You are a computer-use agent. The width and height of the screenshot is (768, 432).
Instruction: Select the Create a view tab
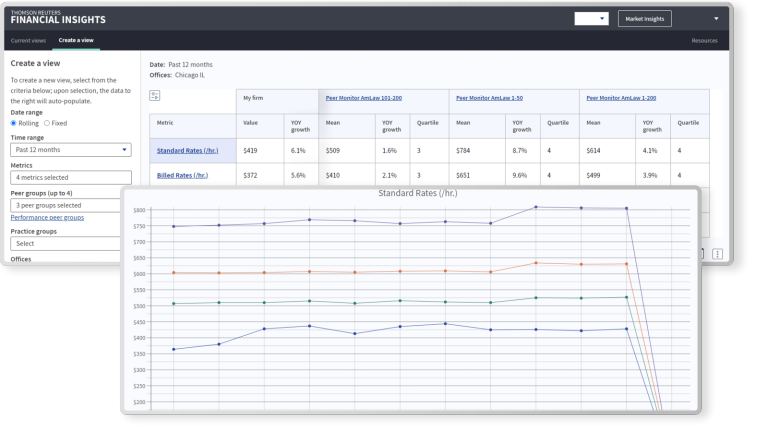[74, 40]
